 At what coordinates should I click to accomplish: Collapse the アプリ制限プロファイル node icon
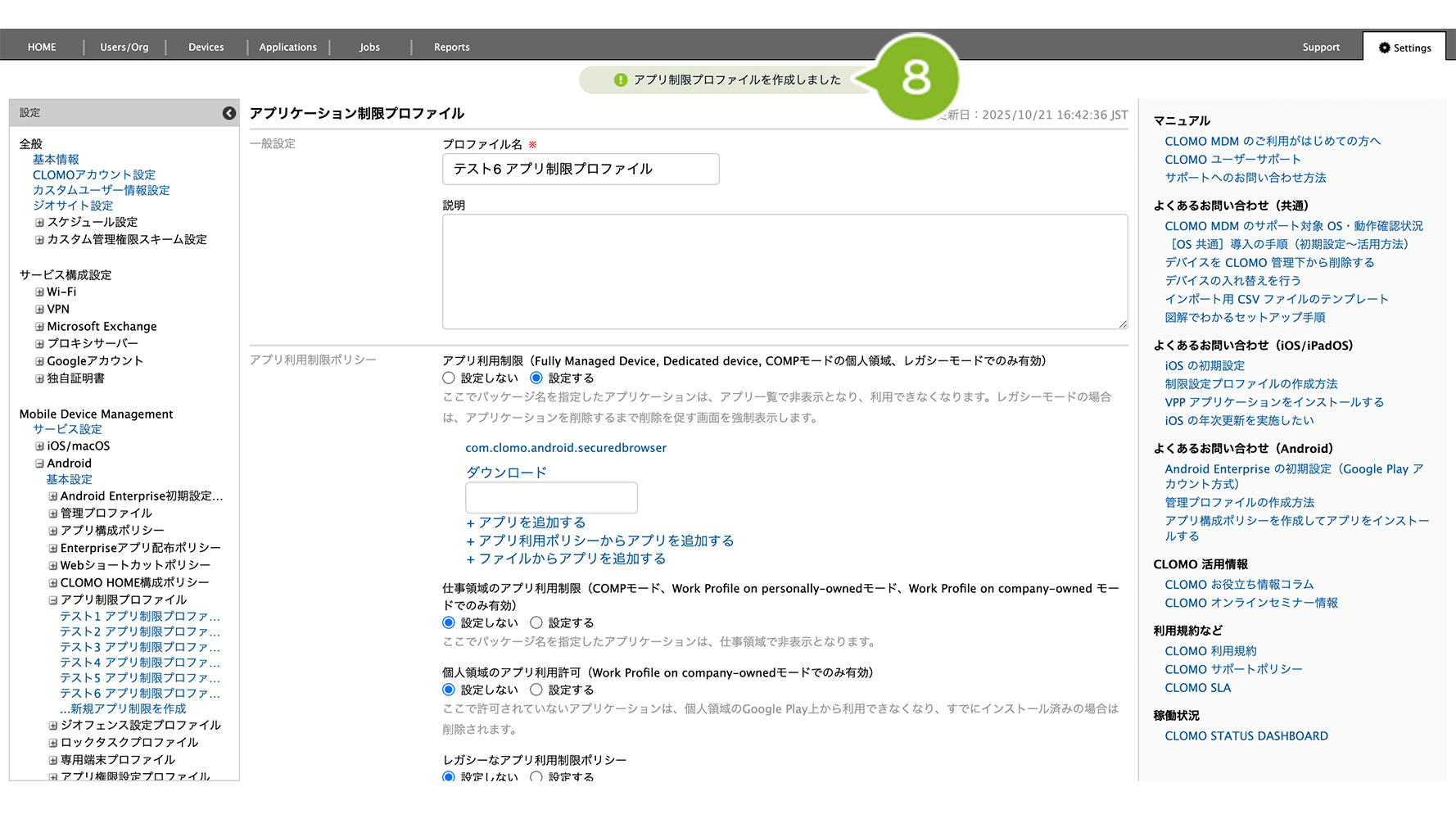coord(52,600)
